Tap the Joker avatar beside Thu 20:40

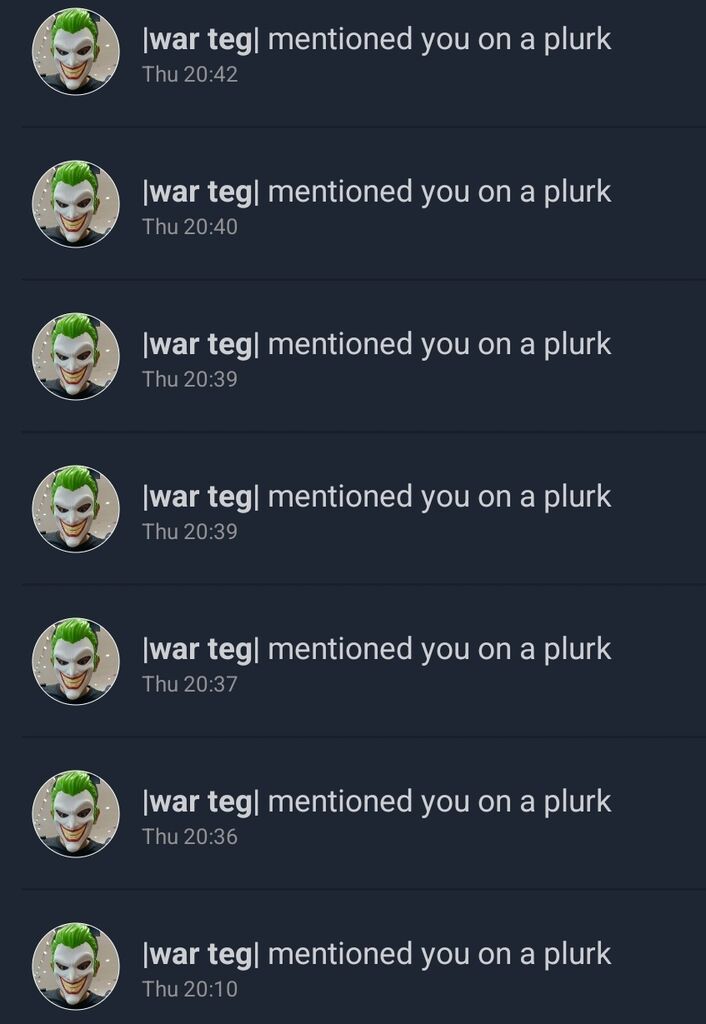click(76, 204)
